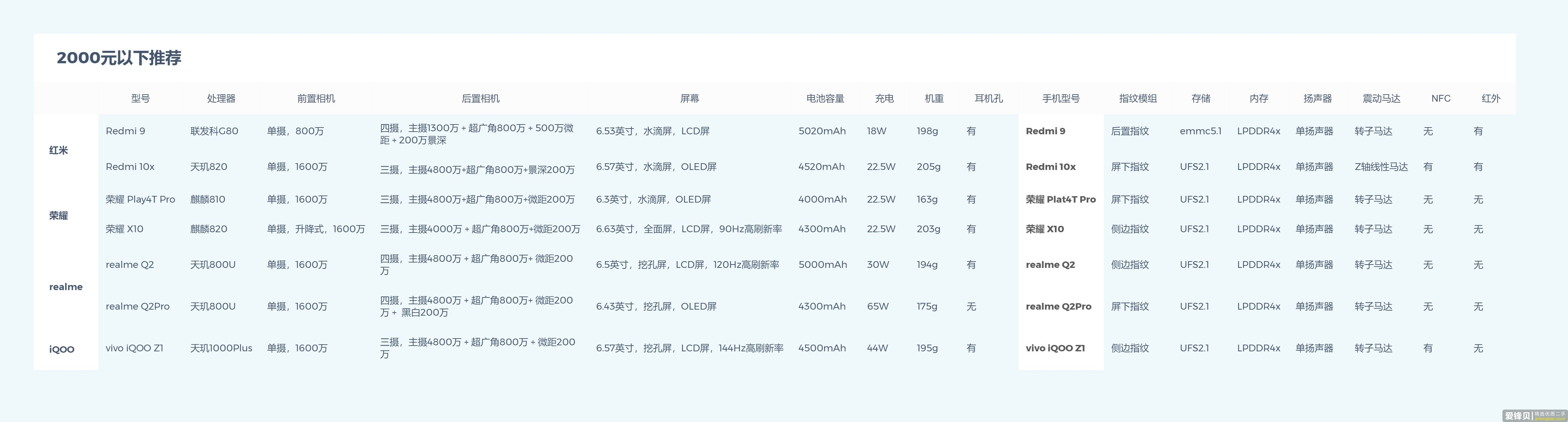
Task: Click the 175g weight cell
Action: coord(927,307)
